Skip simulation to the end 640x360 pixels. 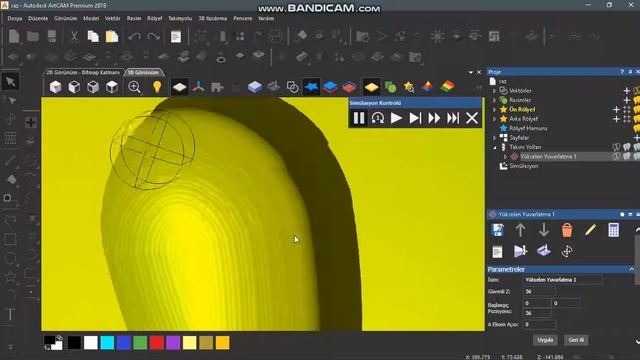pos(453,118)
